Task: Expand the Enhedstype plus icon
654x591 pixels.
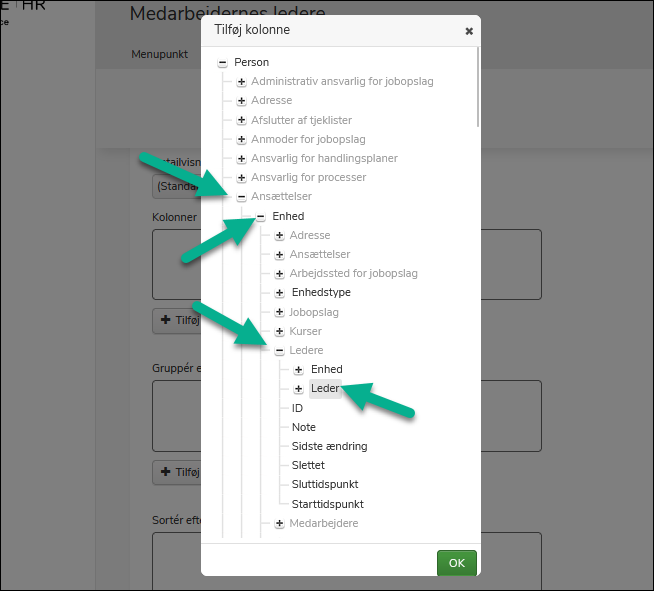Action: [x=279, y=293]
